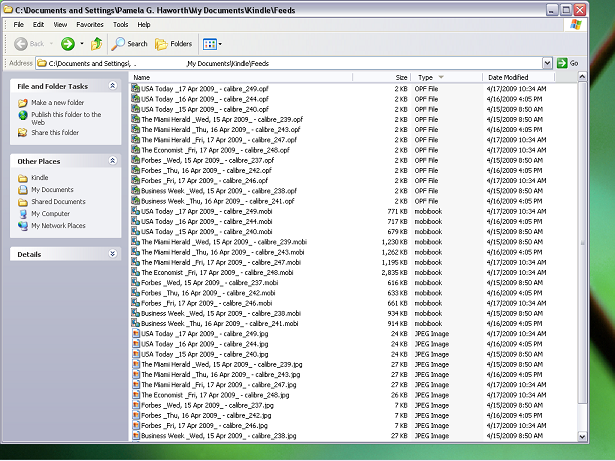The width and height of the screenshot is (615, 461).
Task: Click the green Forward arrow button
Action: click(x=68, y=44)
